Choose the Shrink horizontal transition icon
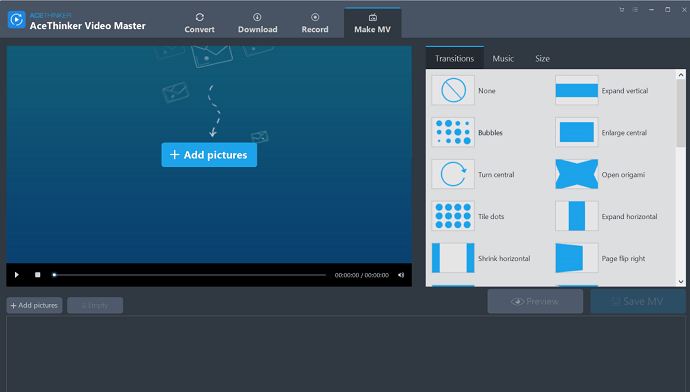This screenshot has height=392, width=690. (453, 258)
